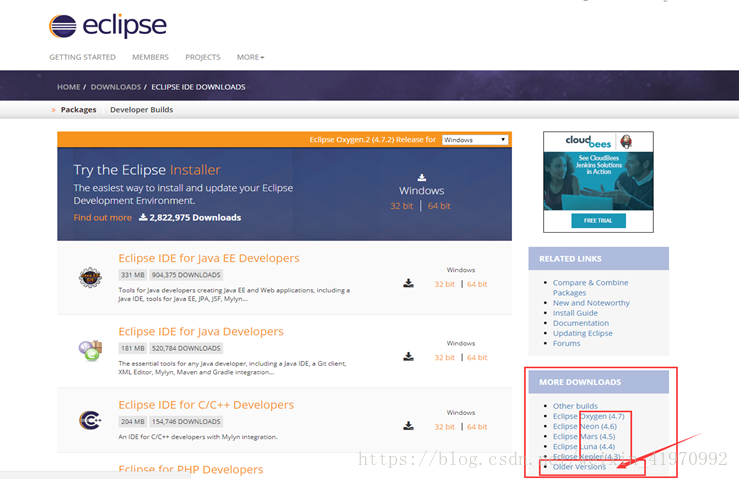
Task: Open Other builds link
Action: click(575, 406)
